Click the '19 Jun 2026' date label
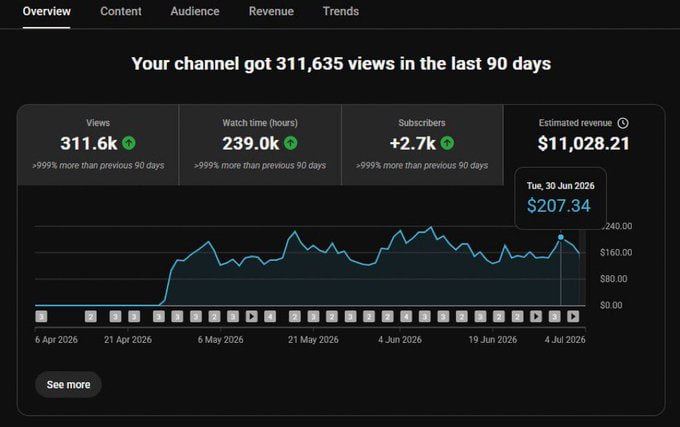Screen dimensions: 680x427 [493, 339]
